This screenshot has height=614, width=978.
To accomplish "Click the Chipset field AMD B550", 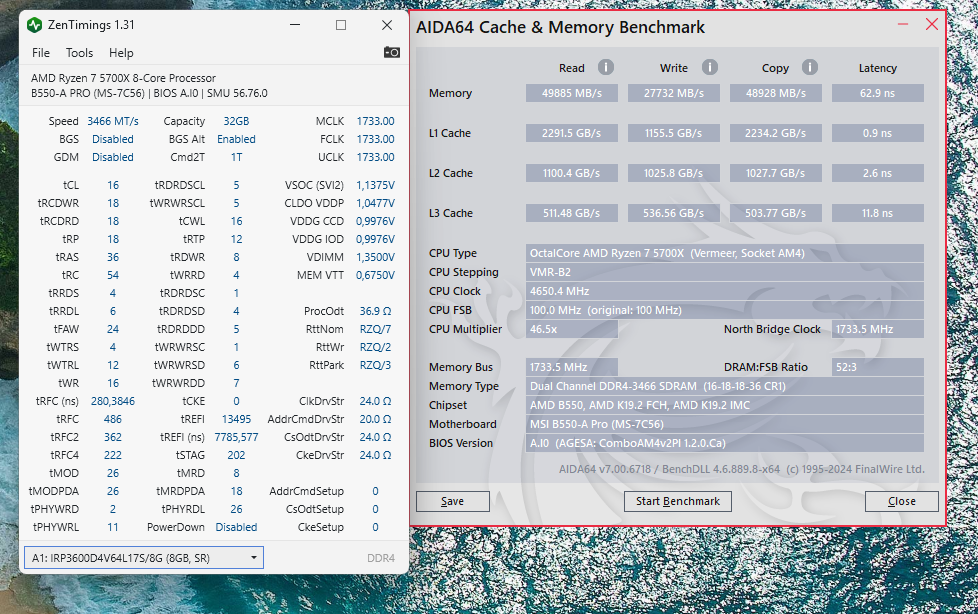I will [725, 405].
